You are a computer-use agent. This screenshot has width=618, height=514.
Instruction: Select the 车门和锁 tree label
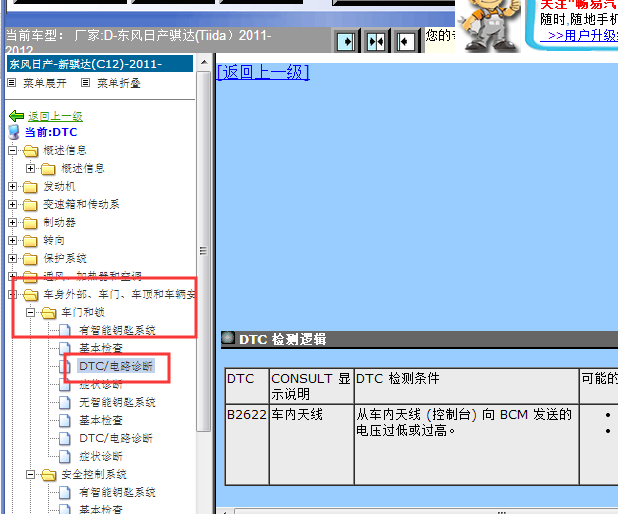(83, 313)
